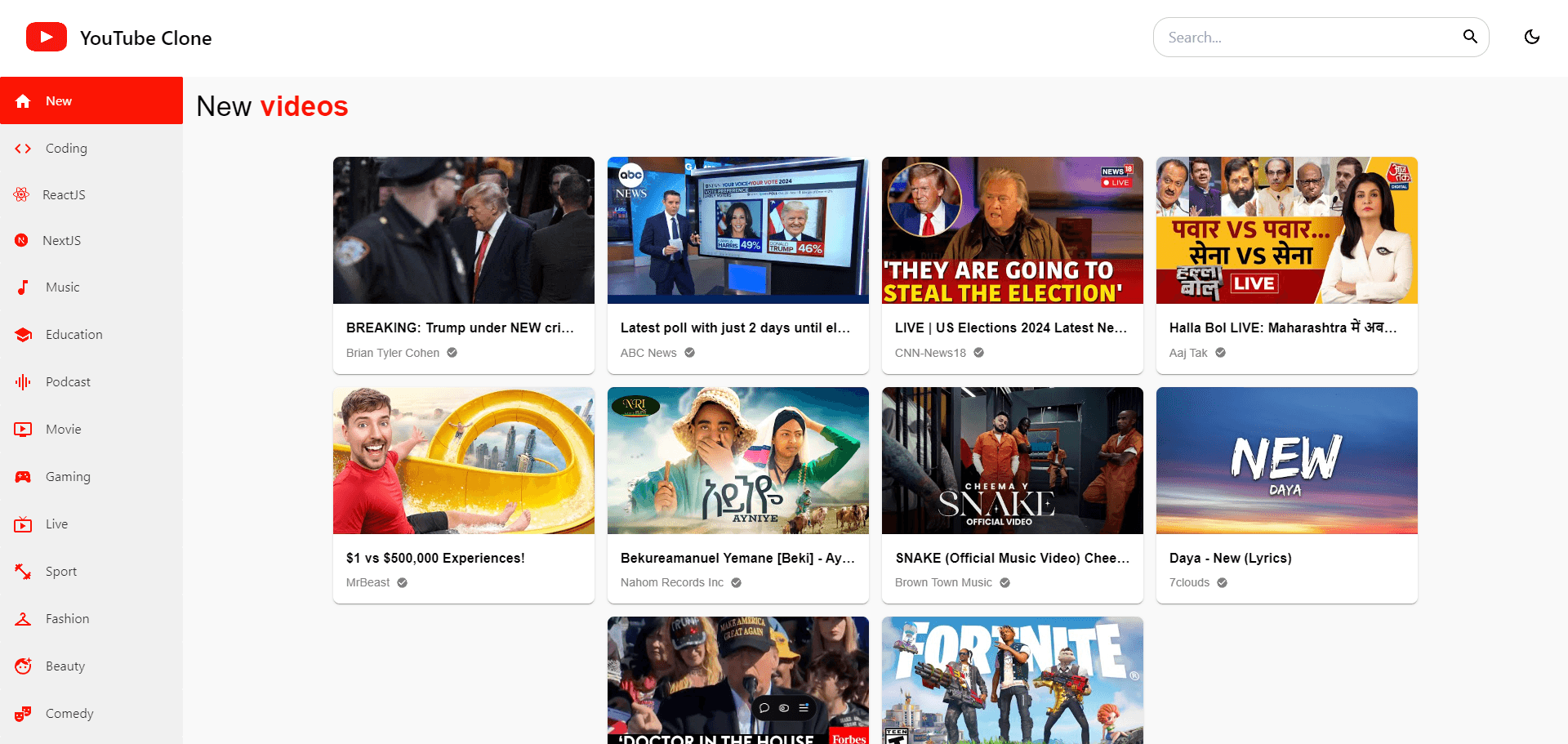Select the New category in the sidebar

(x=91, y=100)
